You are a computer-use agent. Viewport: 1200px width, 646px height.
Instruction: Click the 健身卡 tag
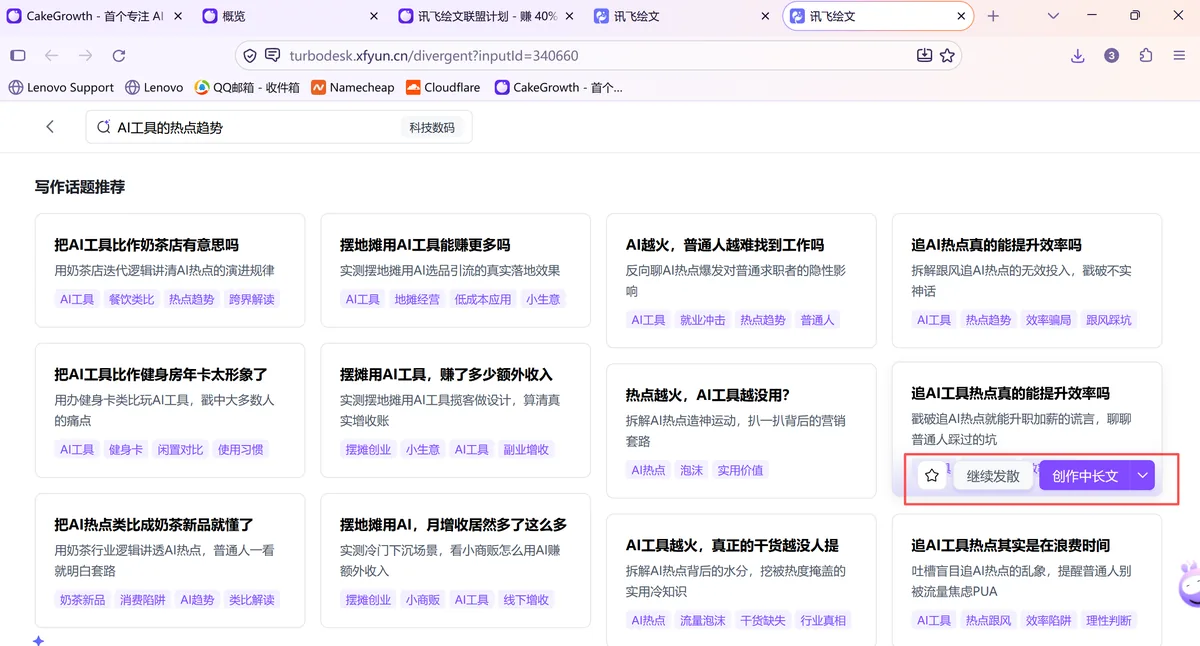coord(126,450)
